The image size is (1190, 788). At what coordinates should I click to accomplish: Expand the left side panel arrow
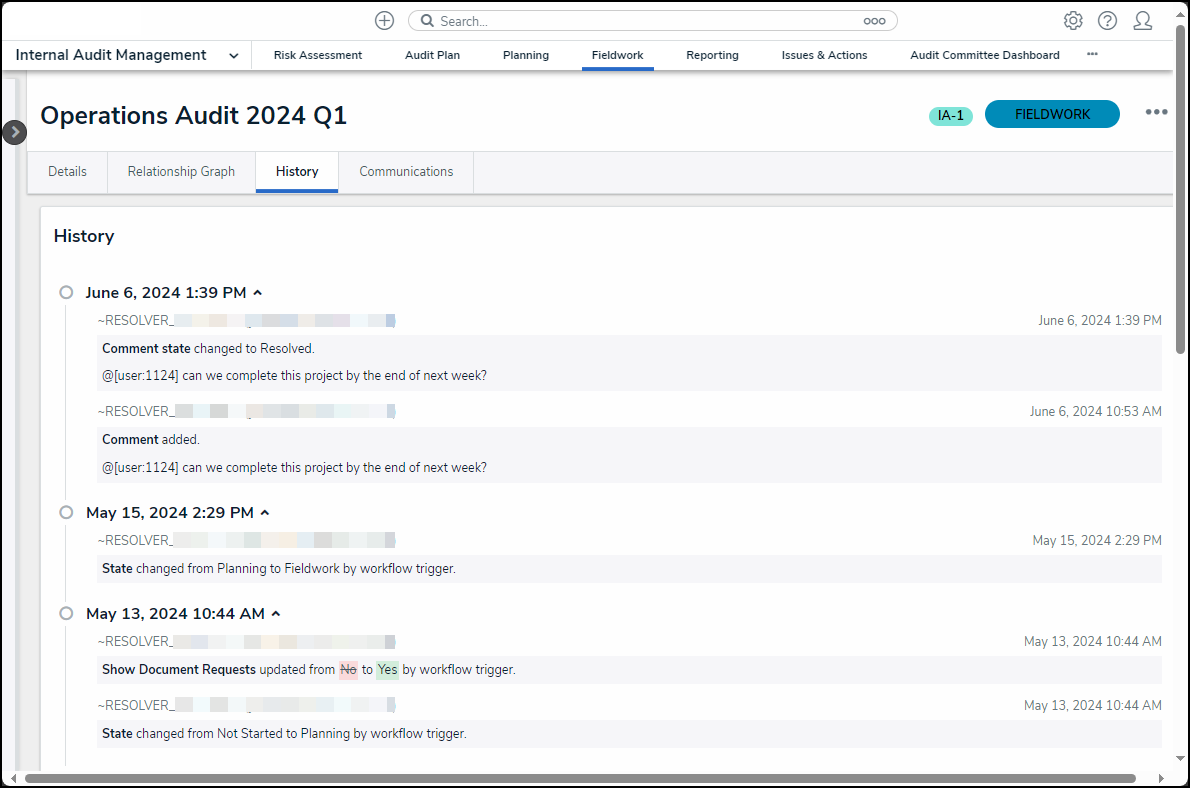click(x=14, y=132)
